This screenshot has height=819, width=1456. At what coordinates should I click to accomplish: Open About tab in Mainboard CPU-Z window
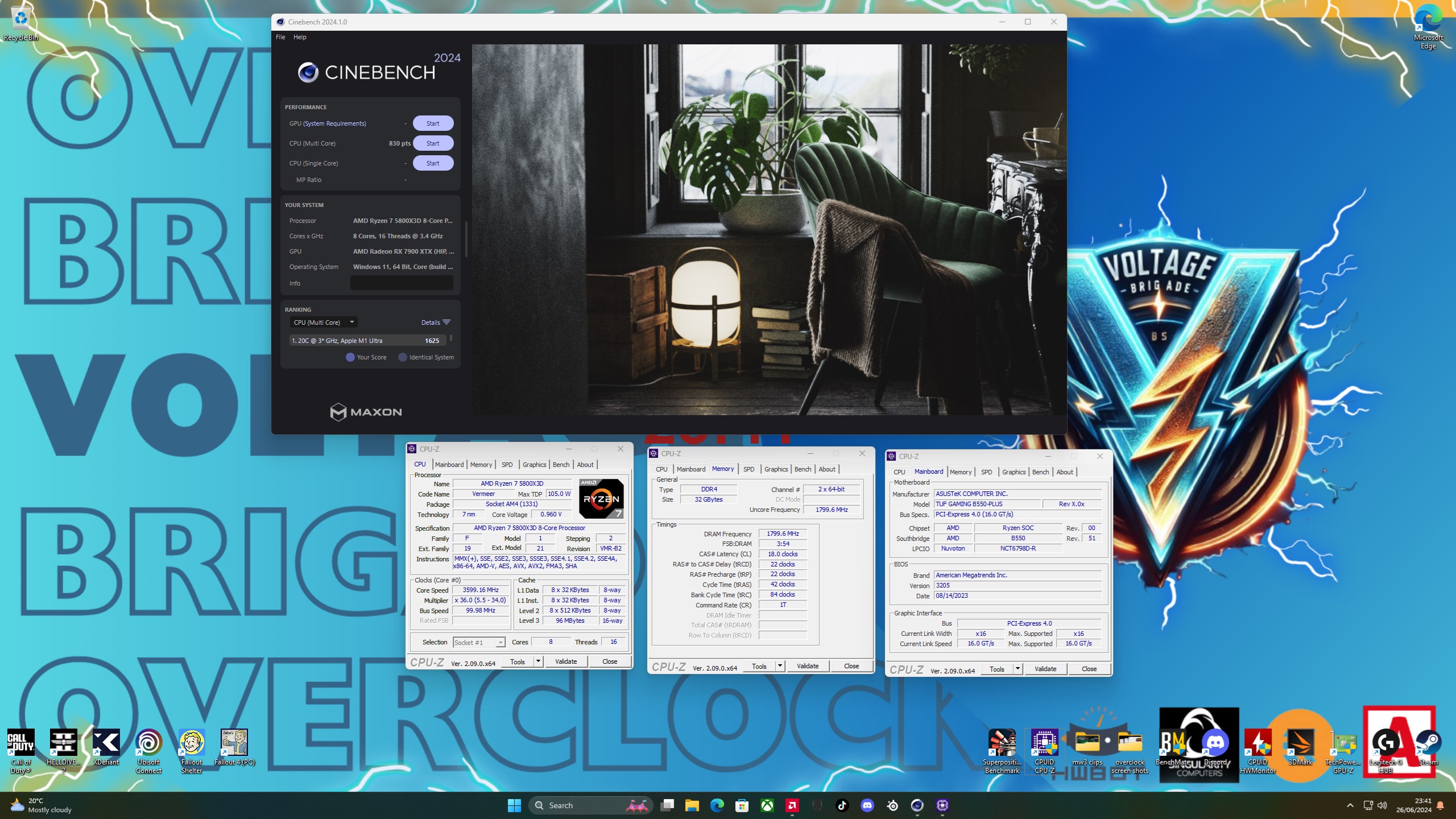(1065, 472)
